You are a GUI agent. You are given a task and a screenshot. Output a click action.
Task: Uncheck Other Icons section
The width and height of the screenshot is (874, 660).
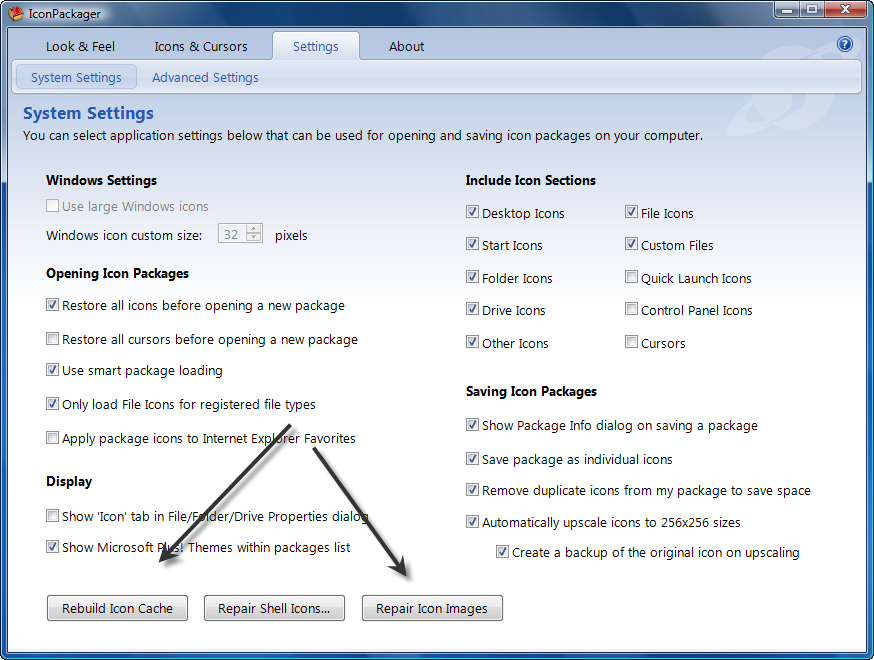[x=472, y=342]
